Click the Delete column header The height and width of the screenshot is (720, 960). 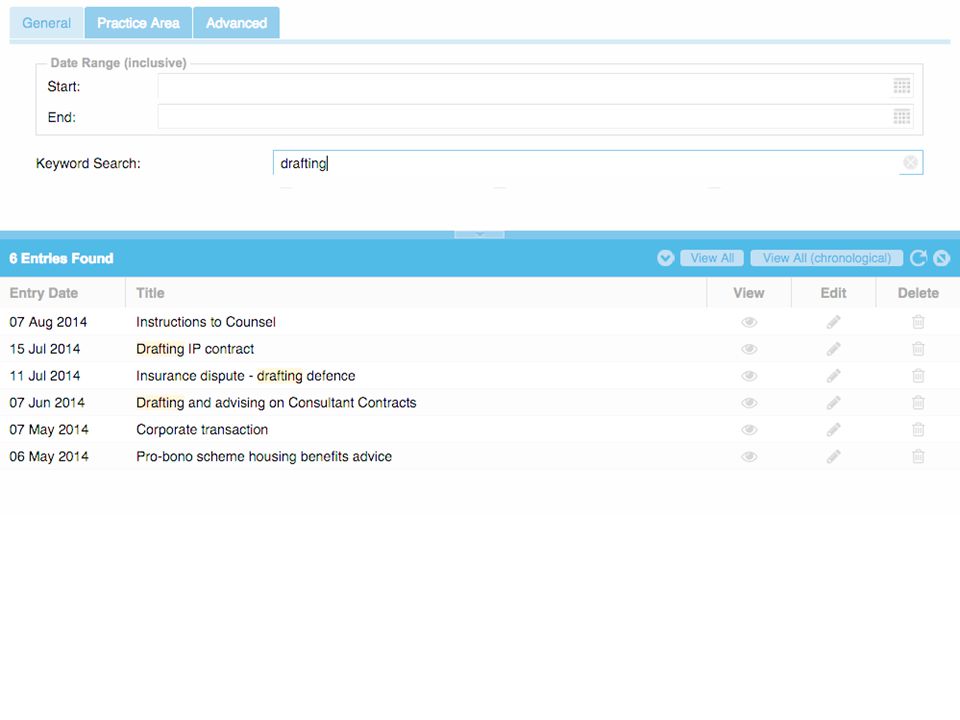pyautogui.click(x=918, y=293)
